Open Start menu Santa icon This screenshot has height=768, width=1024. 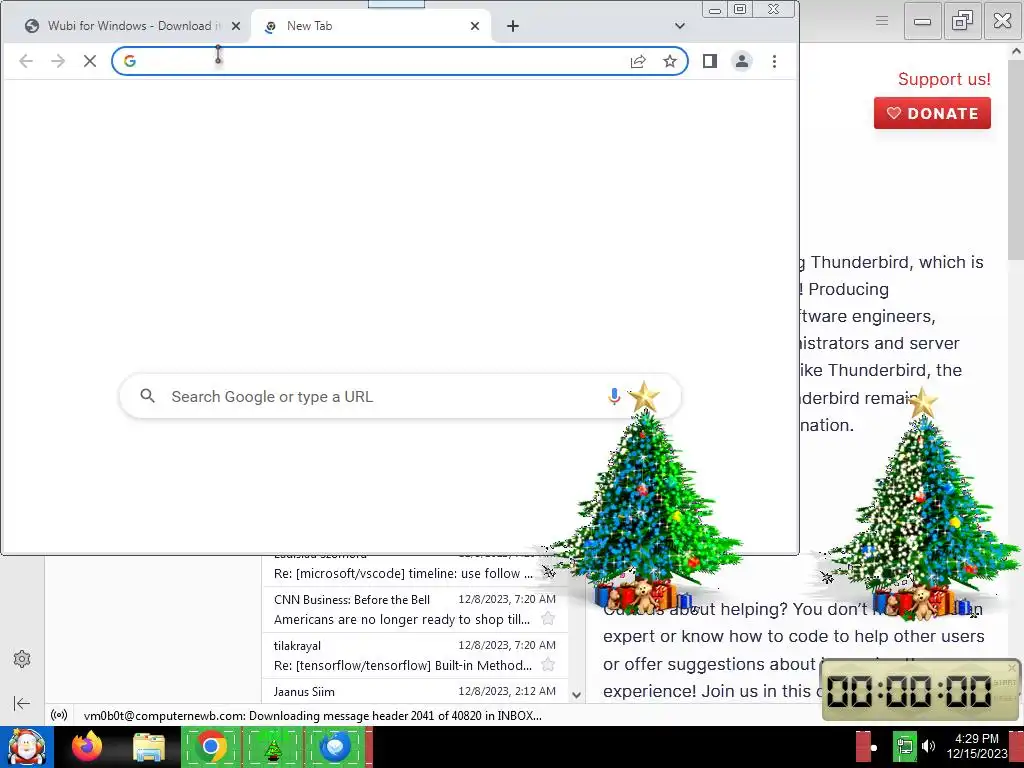click(x=26, y=747)
